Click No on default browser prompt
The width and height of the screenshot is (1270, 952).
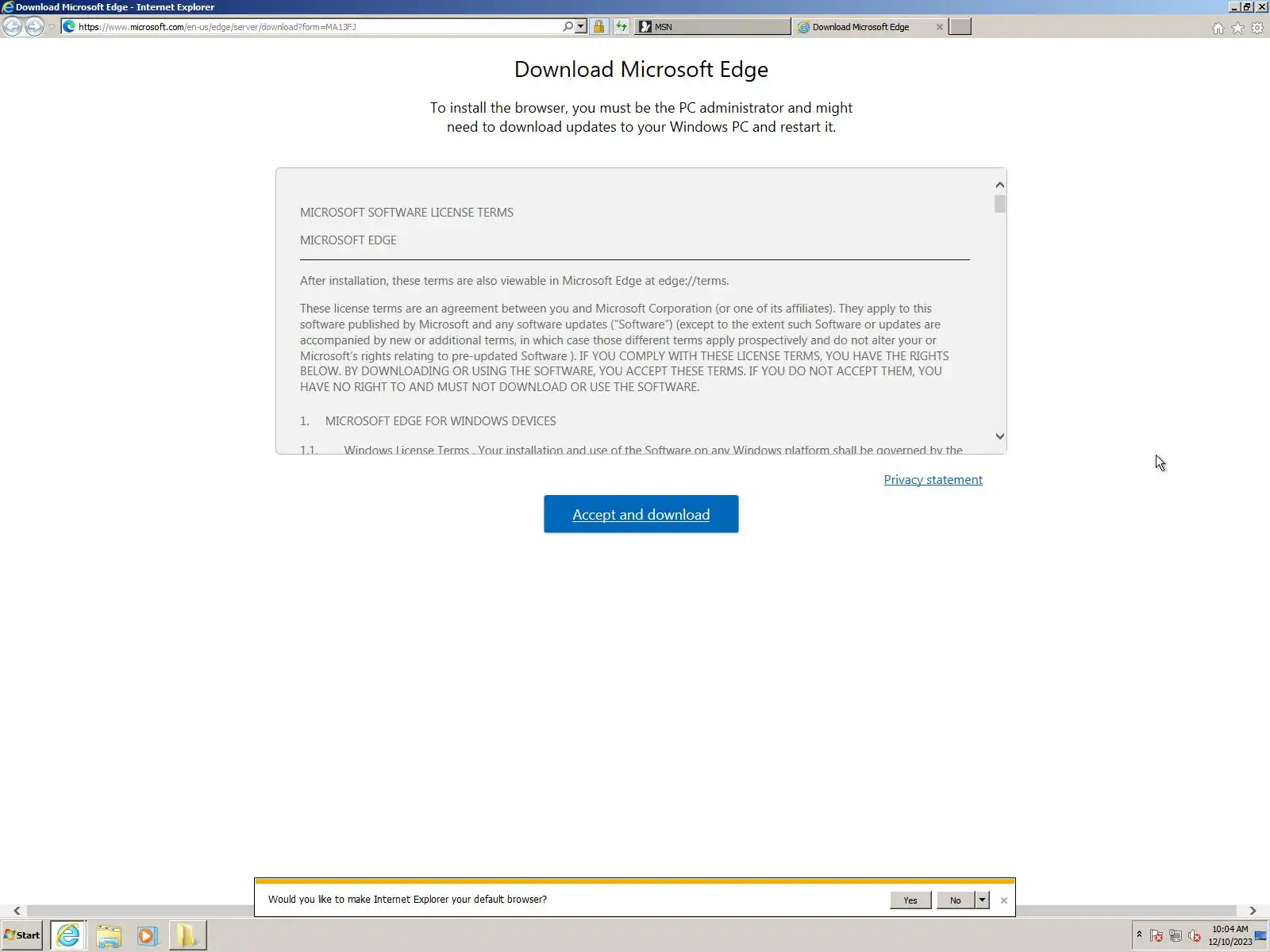pyautogui.click(x=956, y=900)
